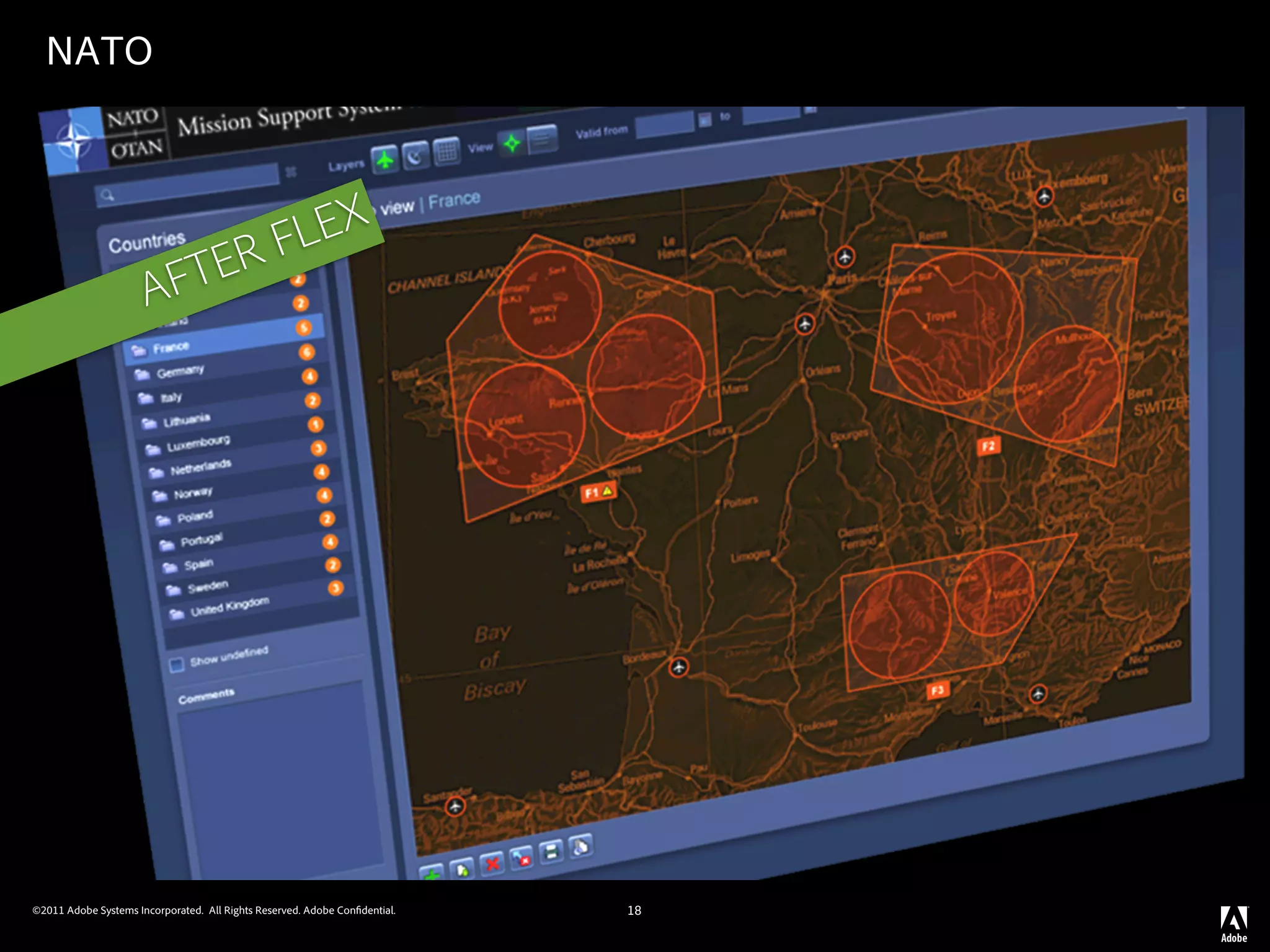Screen dimensions: 1270x952
Task: Switch to the map compass view
Action: (x=512, y=143)
